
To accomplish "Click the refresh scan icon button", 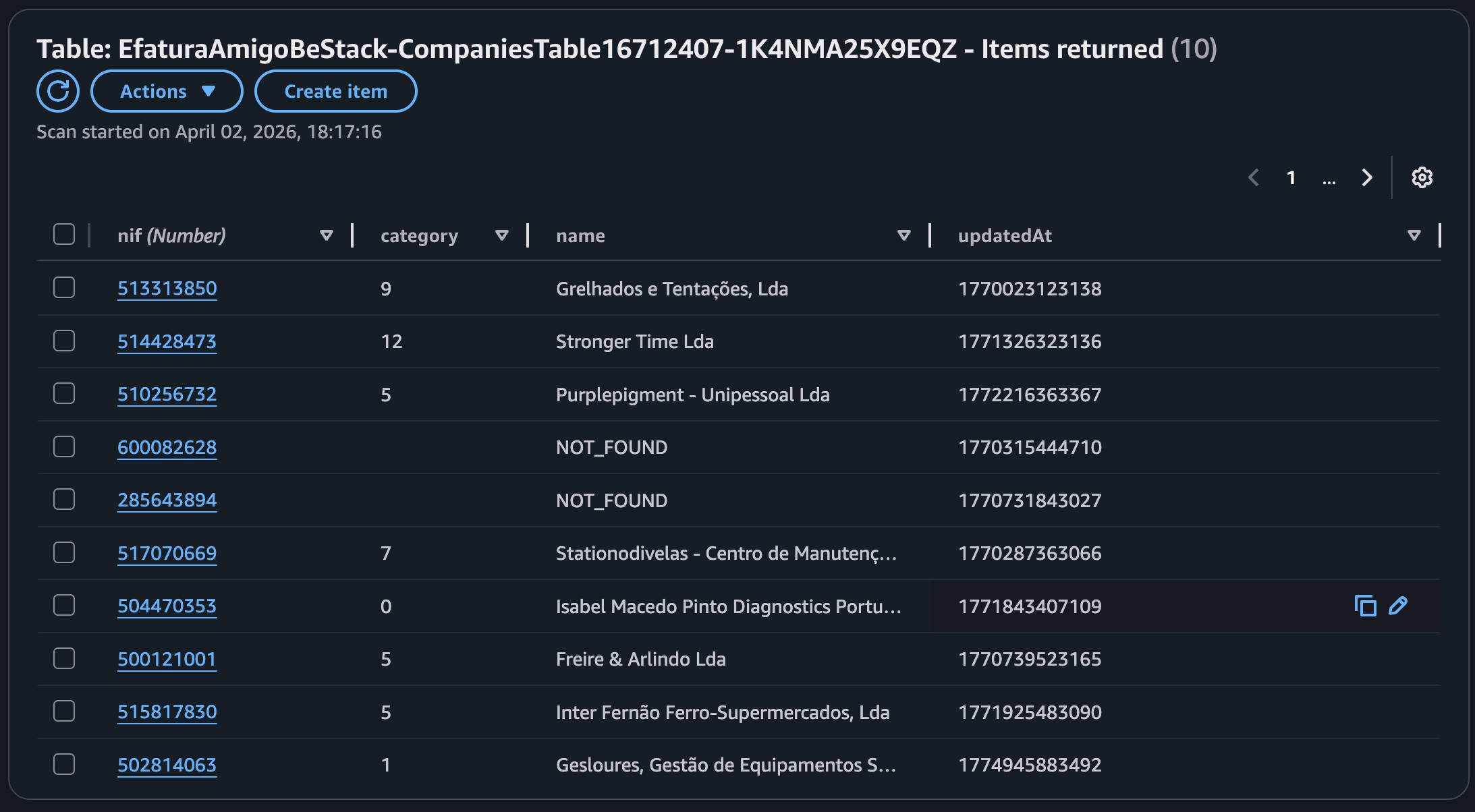I will [x=58, y=91].
